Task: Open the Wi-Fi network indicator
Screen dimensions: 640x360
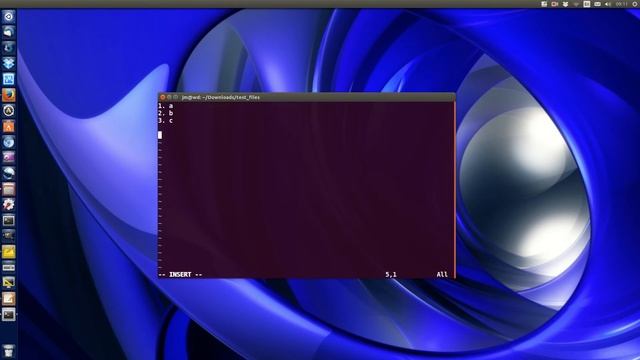Action: click(576, 4)
